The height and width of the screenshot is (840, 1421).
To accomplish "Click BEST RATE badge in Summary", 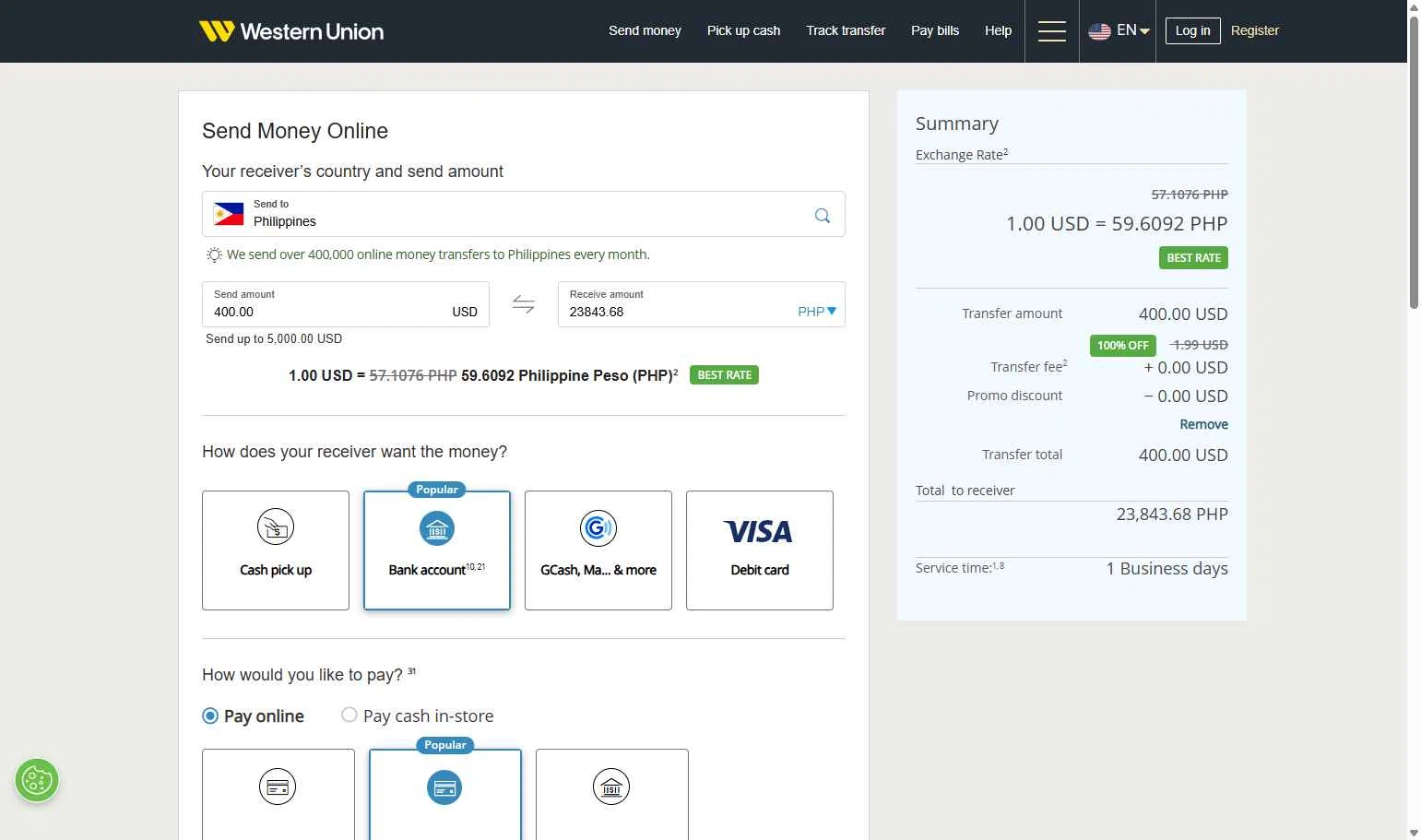I will pyautogui.click(x=1193, y=258).
